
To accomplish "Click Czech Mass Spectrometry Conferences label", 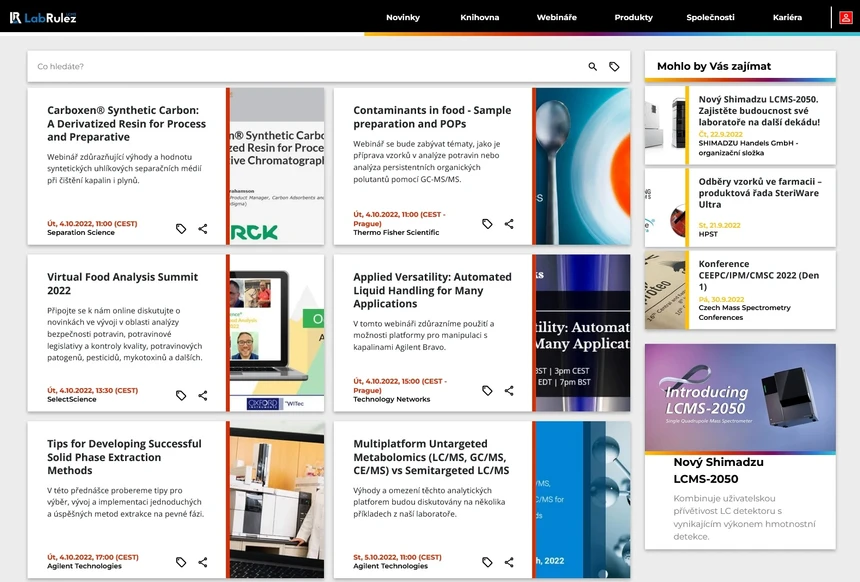I will [744, 313].
